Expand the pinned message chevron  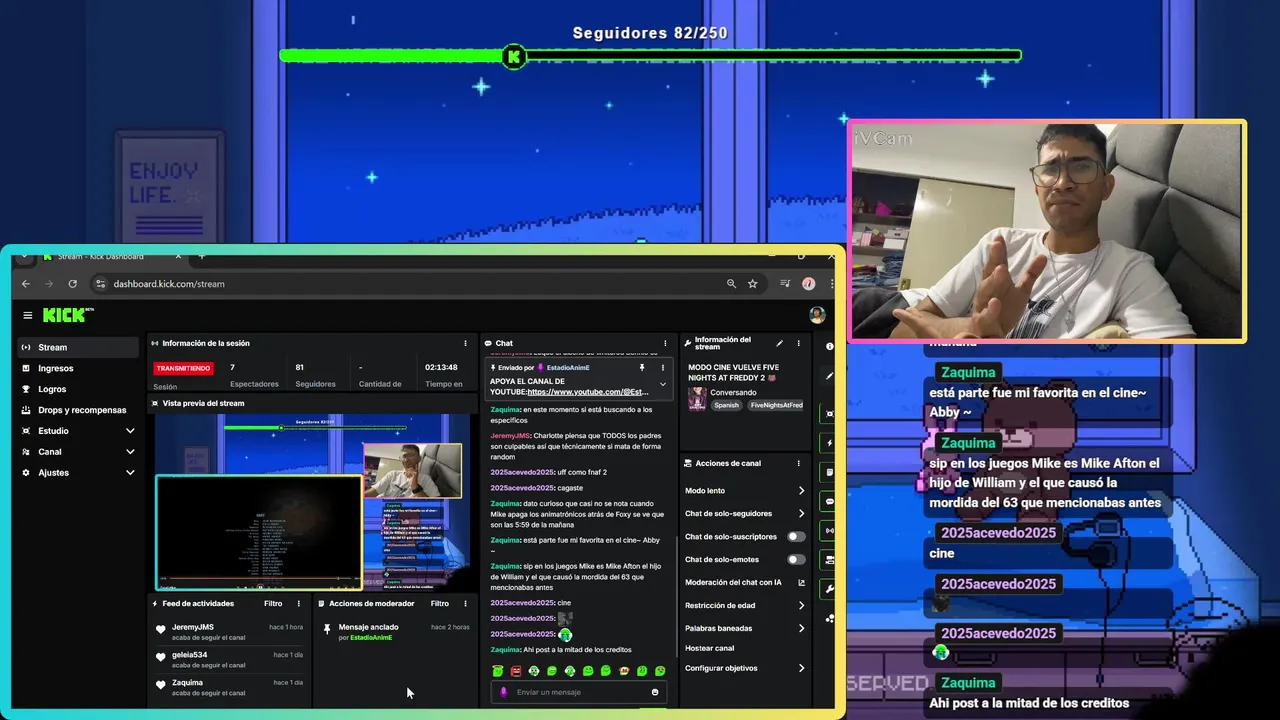(662, 384)
